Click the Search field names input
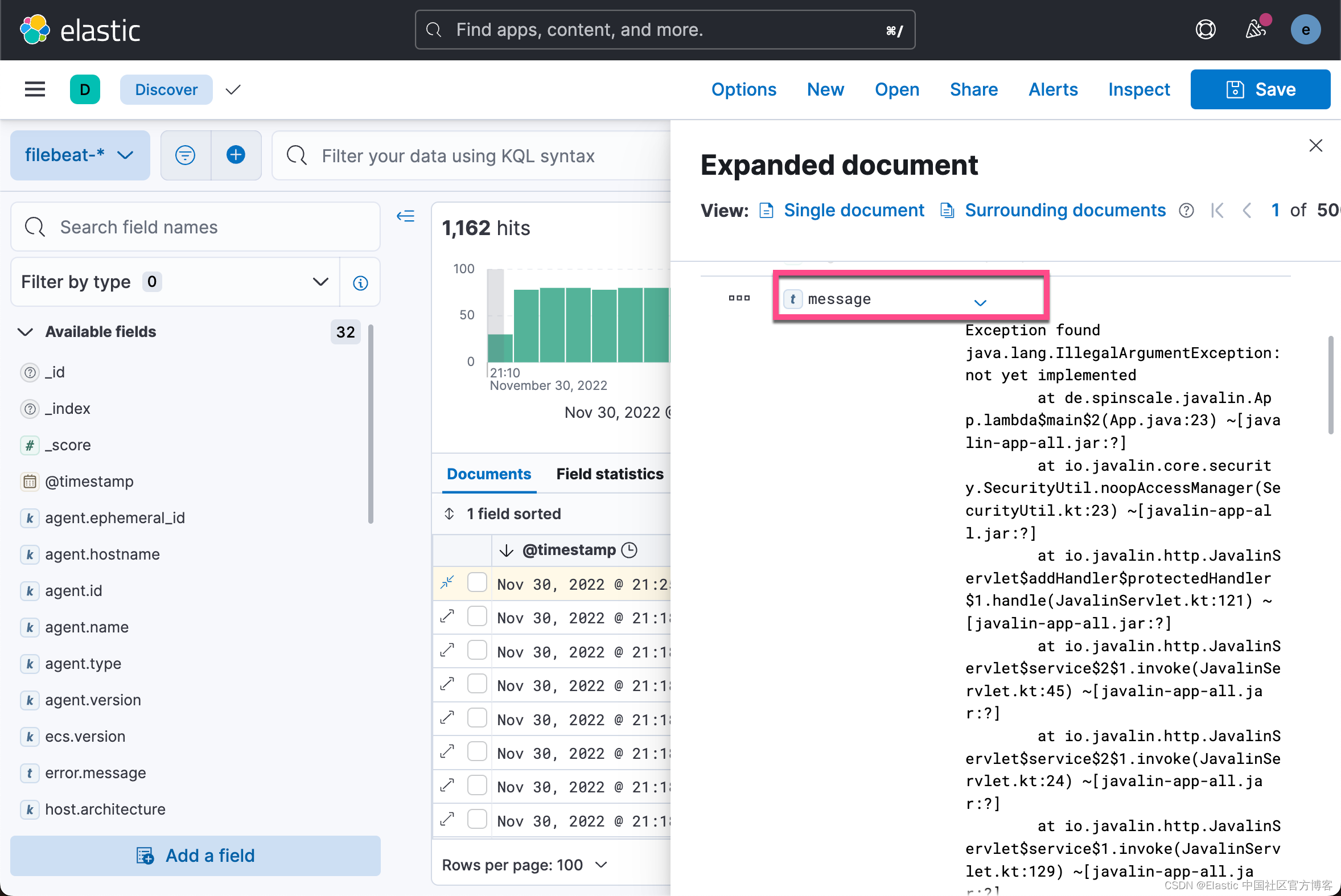The height and width of the screenshot is (896, 1341). [x=195, y=228]
